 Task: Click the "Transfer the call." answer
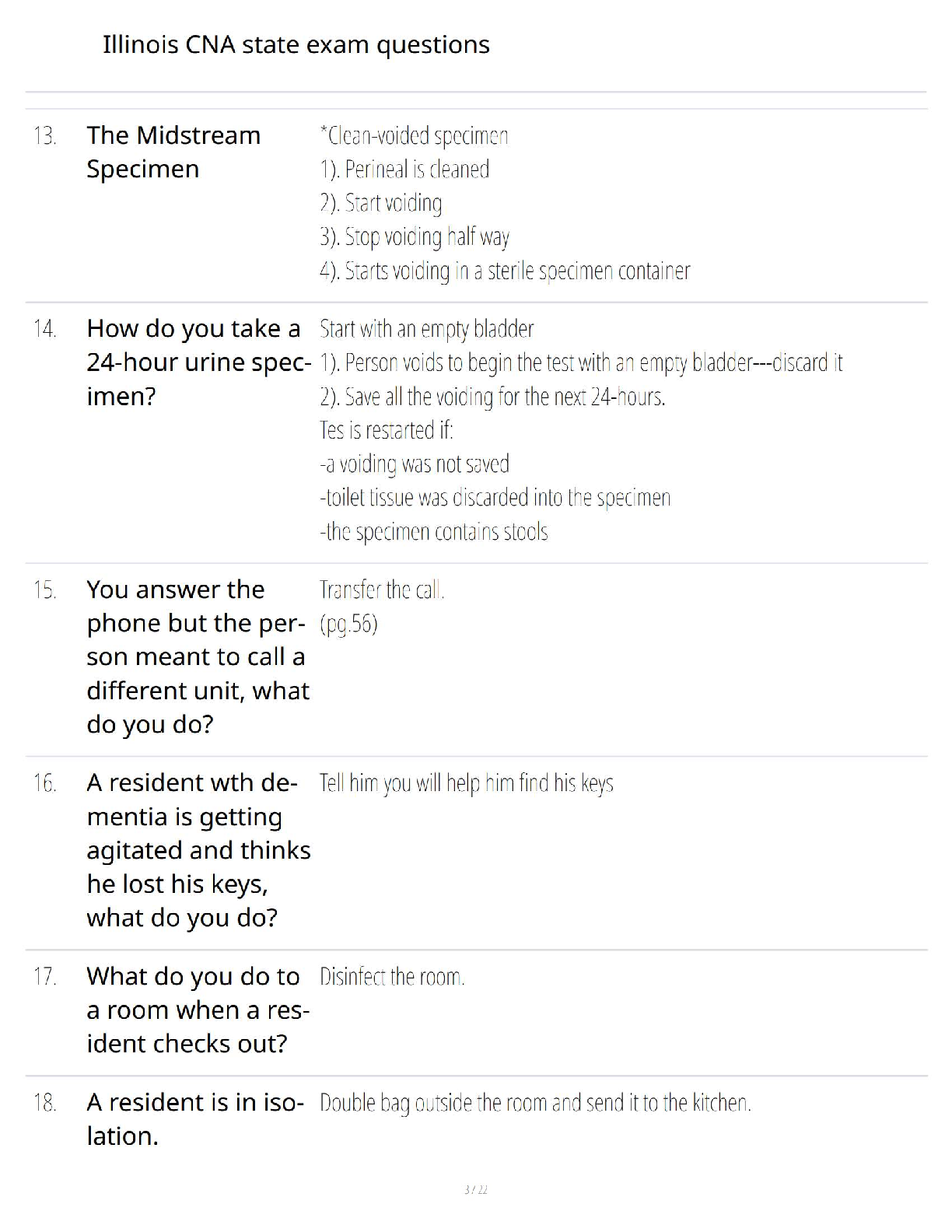[x=382, y=590]
